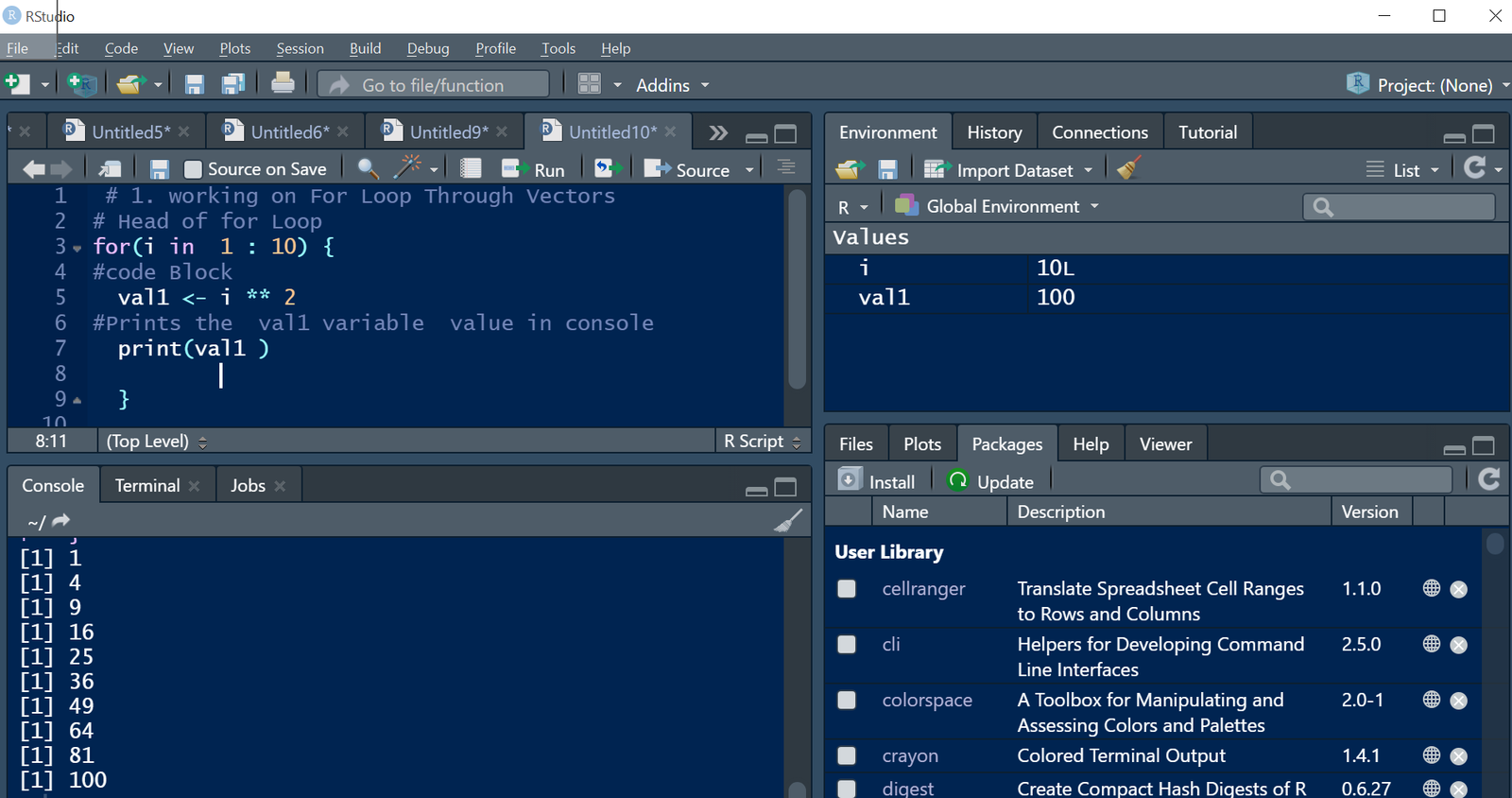
Task: Click Run to execute current line
Action: pyautogui.click(x=534, y=169)
